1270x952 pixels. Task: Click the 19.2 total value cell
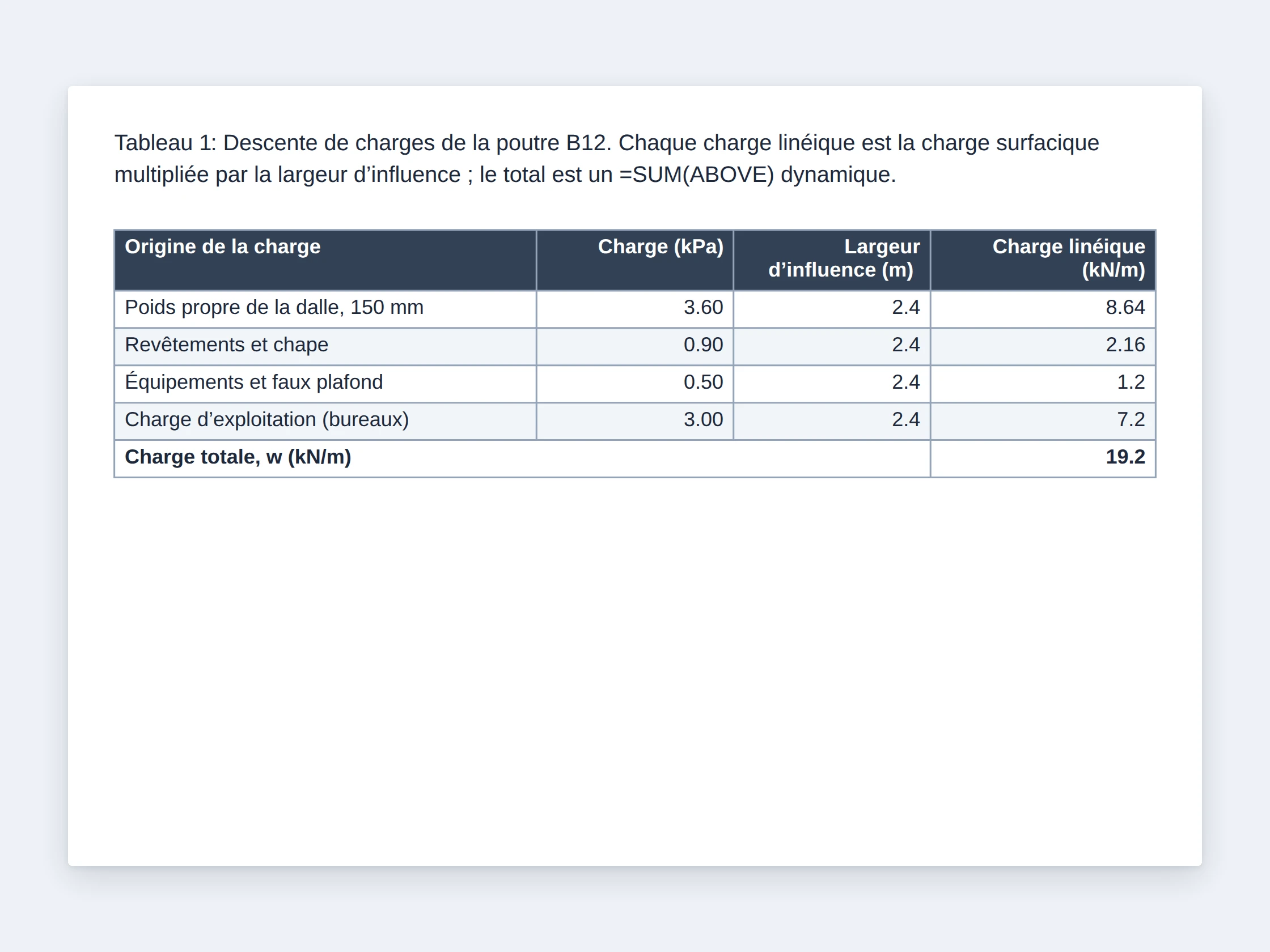point(1043,458)
